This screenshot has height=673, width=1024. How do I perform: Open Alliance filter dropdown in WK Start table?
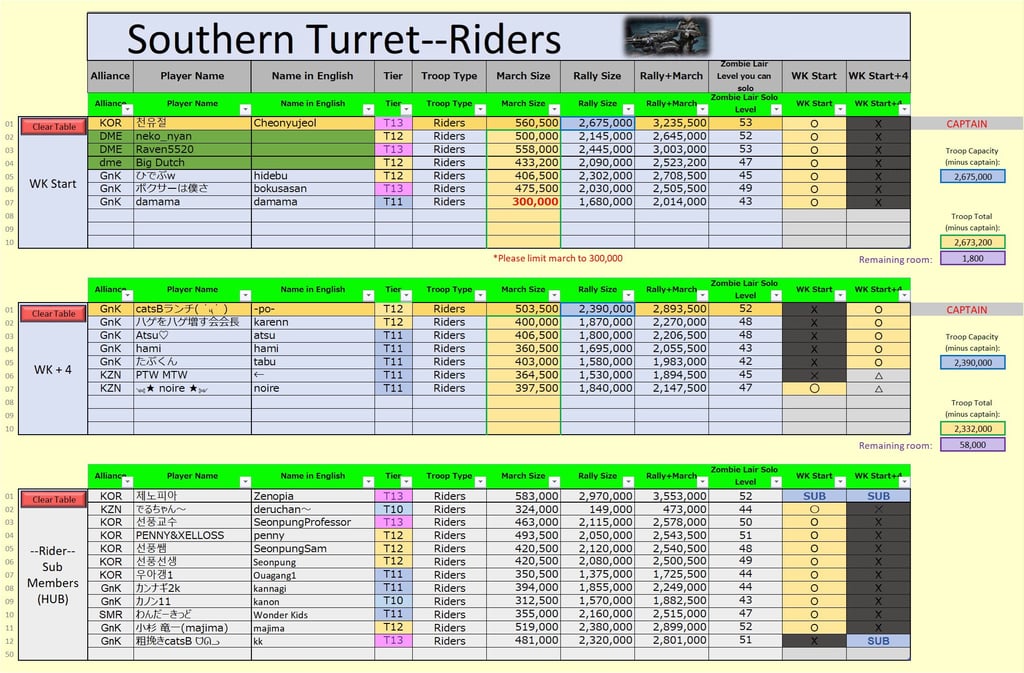pos(127,110)
